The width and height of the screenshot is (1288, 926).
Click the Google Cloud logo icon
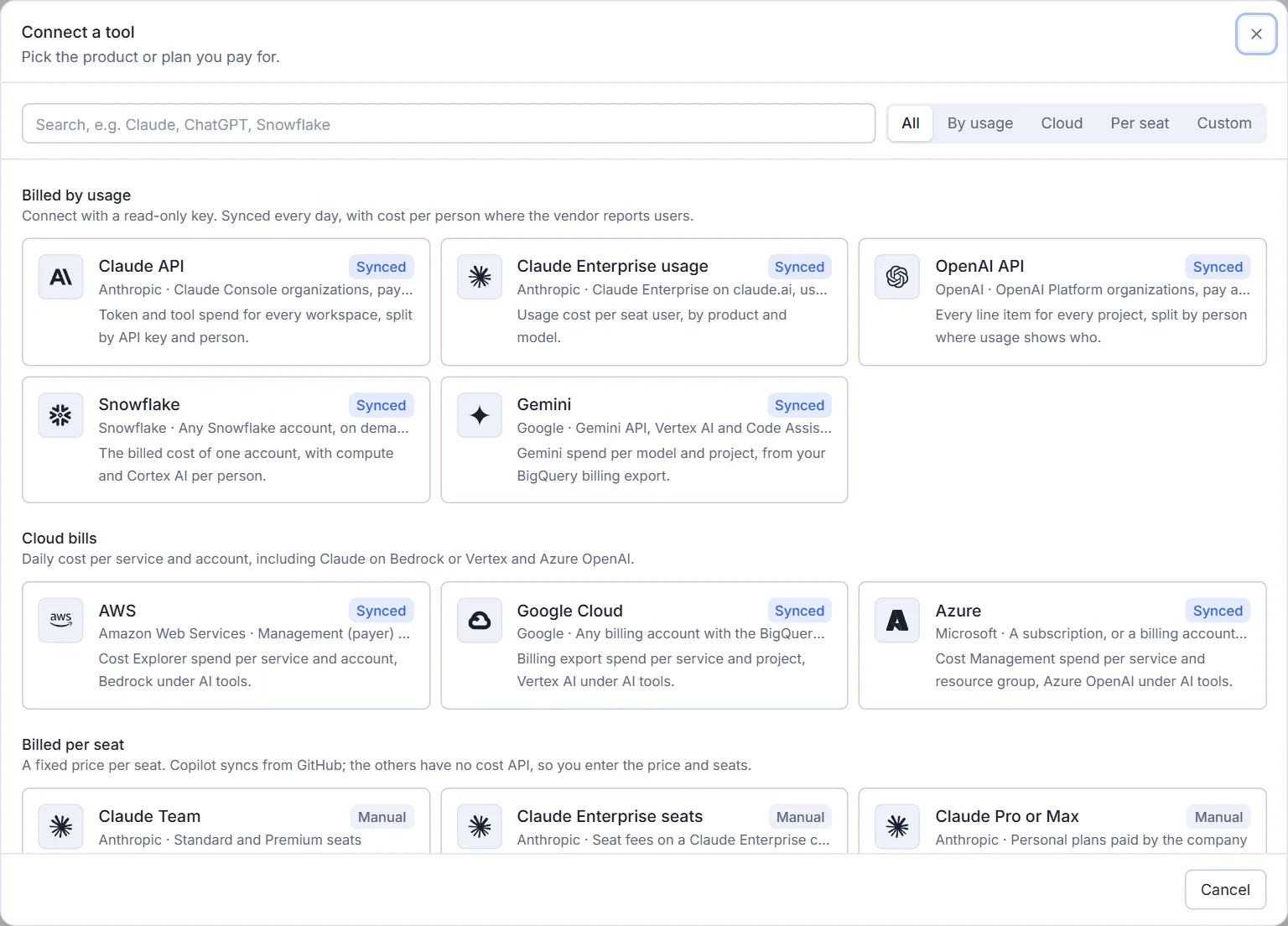click(x=480, y=621)
